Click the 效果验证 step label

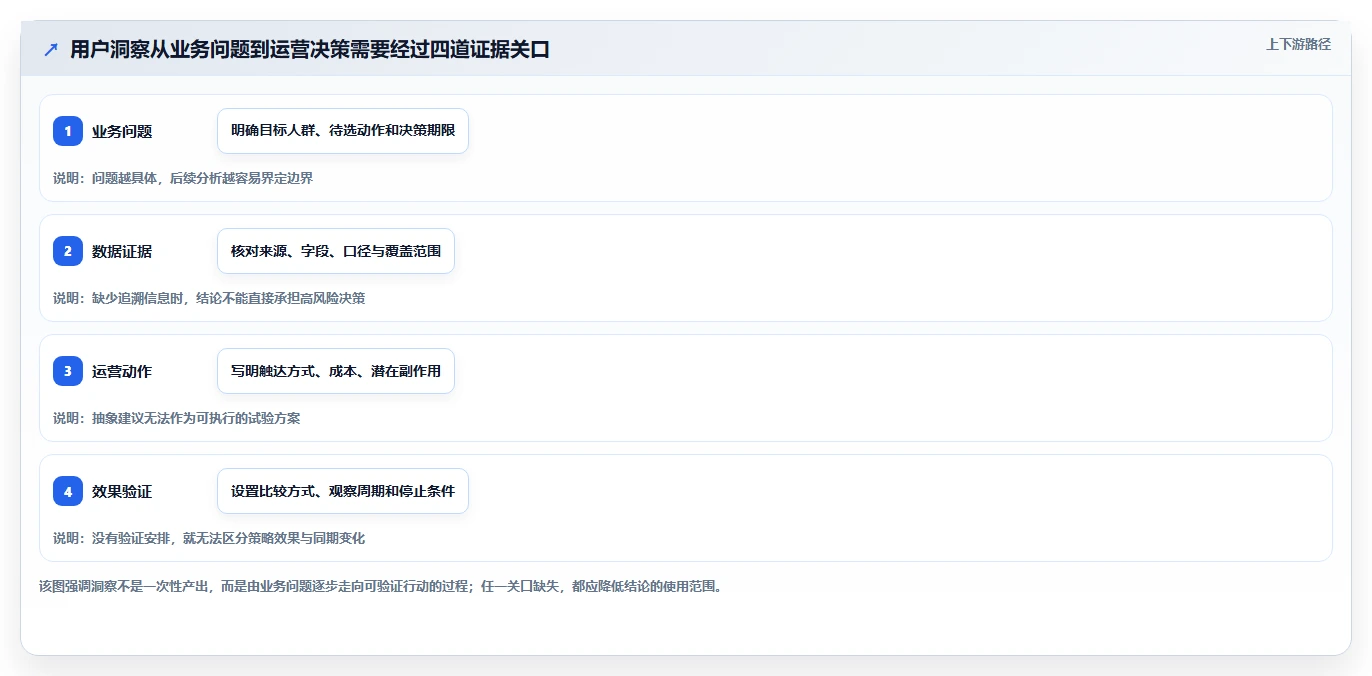[122, 491]
